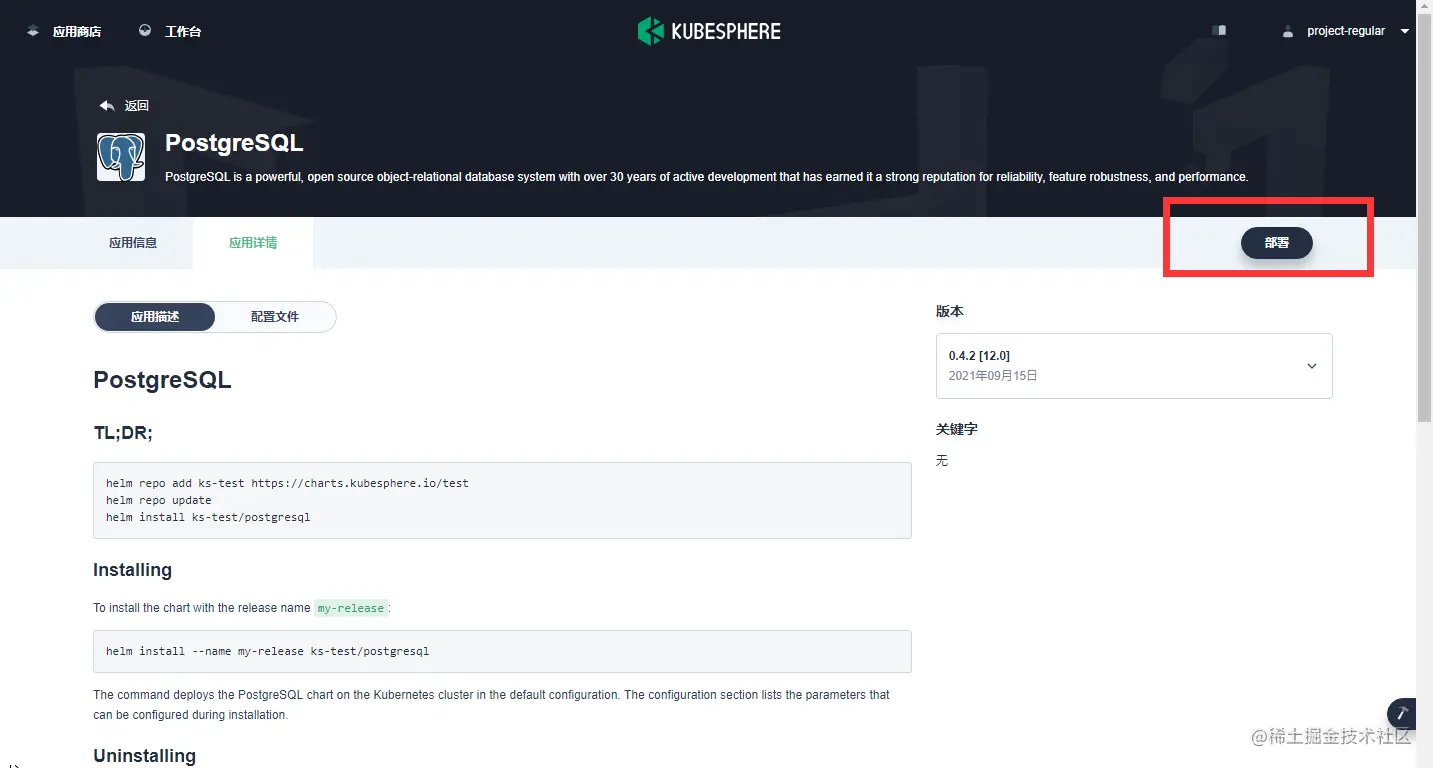This screenshot has height=768, width=1433.
Task: Expand the project-regular account dropdown arrow
Action: click(x=1404, y=31)
